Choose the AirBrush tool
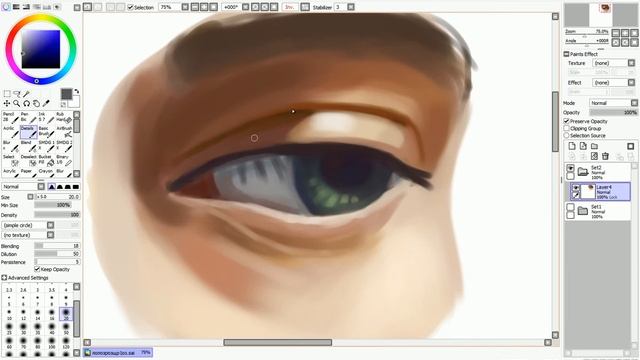 click(x=64, y=131)
